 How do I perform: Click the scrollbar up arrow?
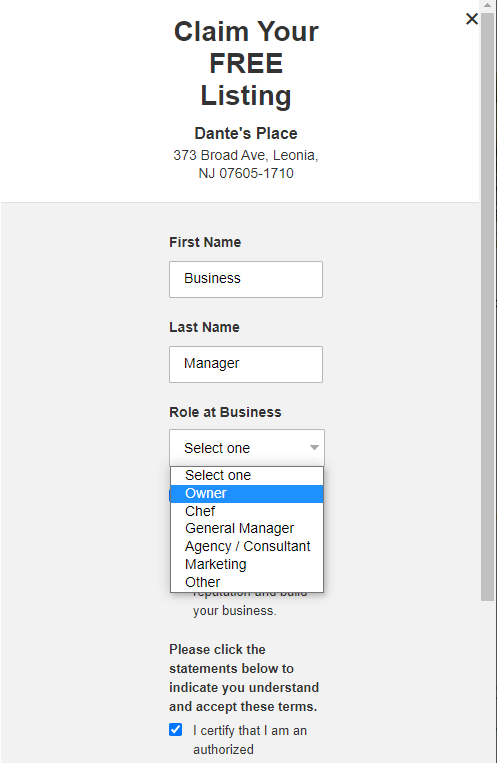(487, 5)
